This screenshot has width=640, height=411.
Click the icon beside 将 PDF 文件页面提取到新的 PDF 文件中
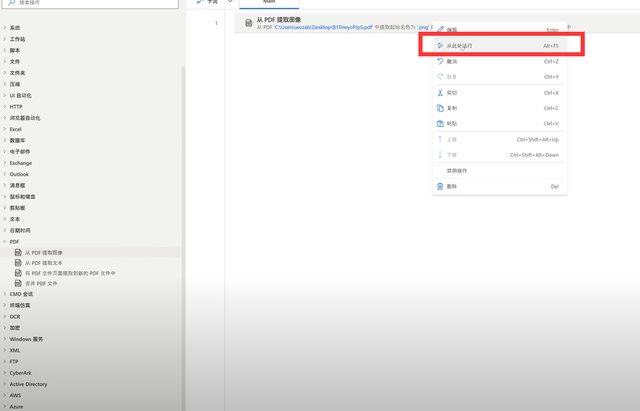pos(18,273)
